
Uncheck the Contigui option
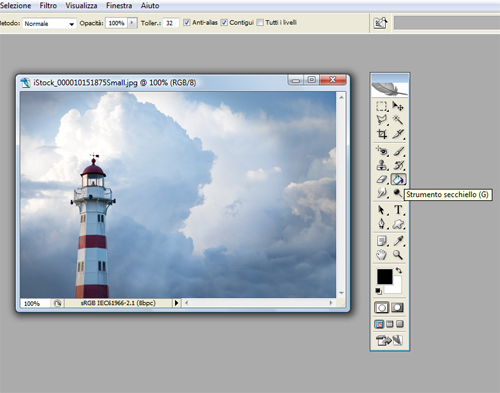coord(224,23)
